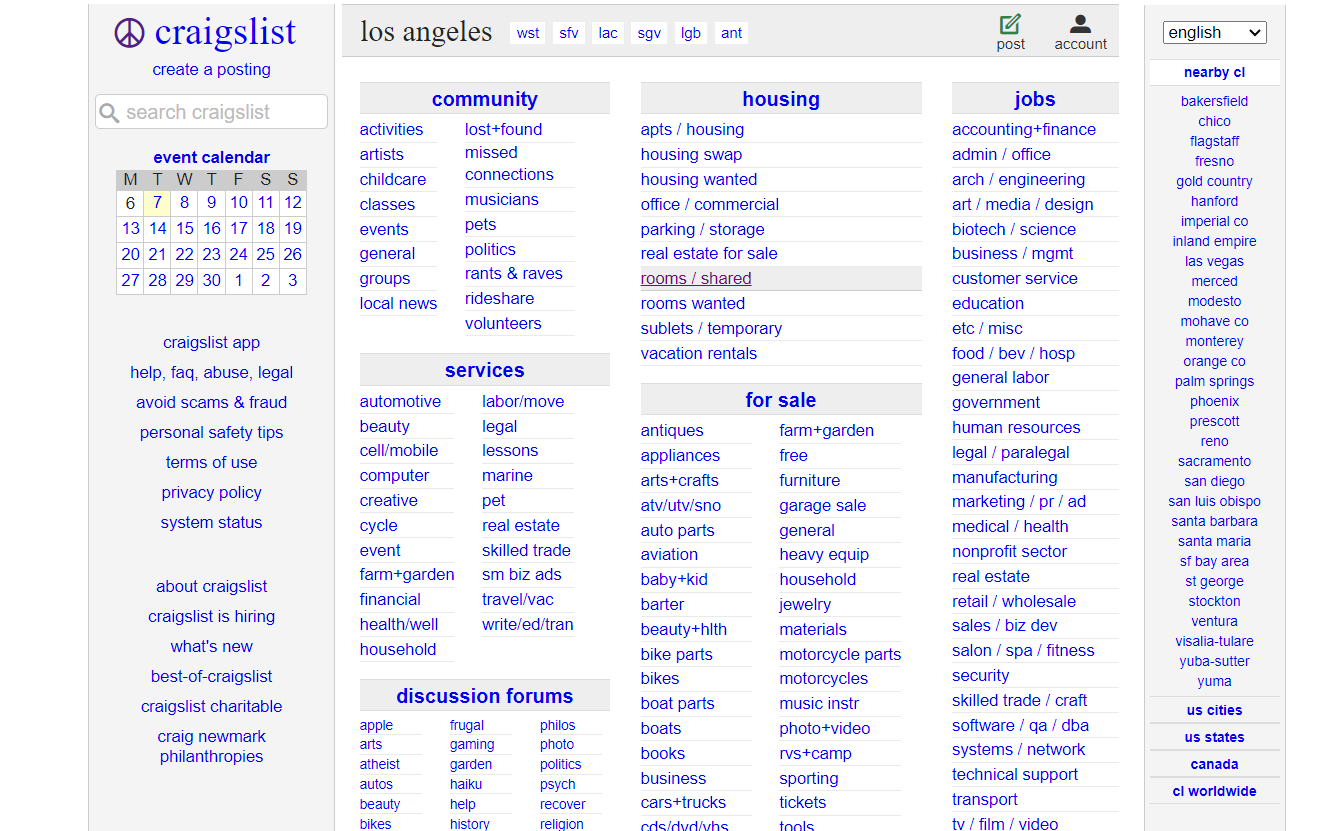The height and width of the screenshot is (831, 1341).
Task: Collapse the nearby cl section
Action: tap(1214, 72)
